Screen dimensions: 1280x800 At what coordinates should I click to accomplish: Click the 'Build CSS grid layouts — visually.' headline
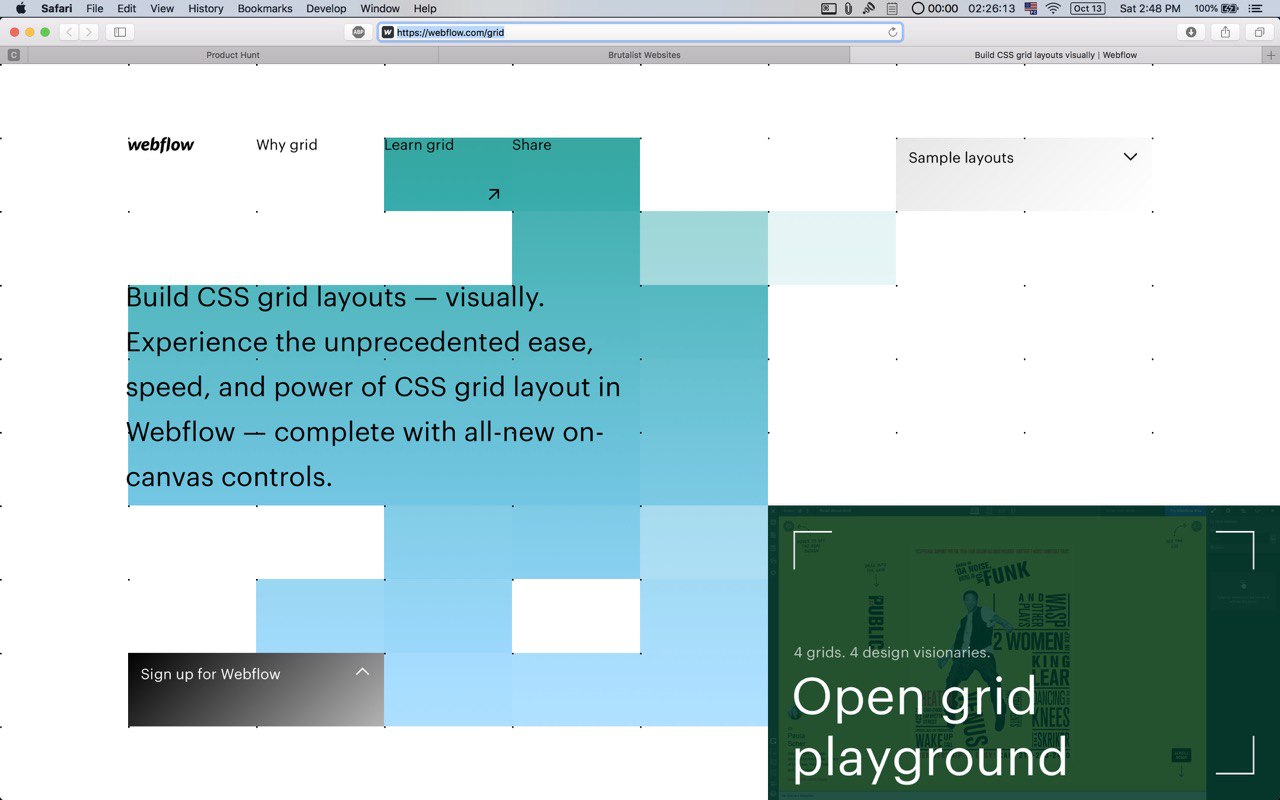tap(335, 297)
